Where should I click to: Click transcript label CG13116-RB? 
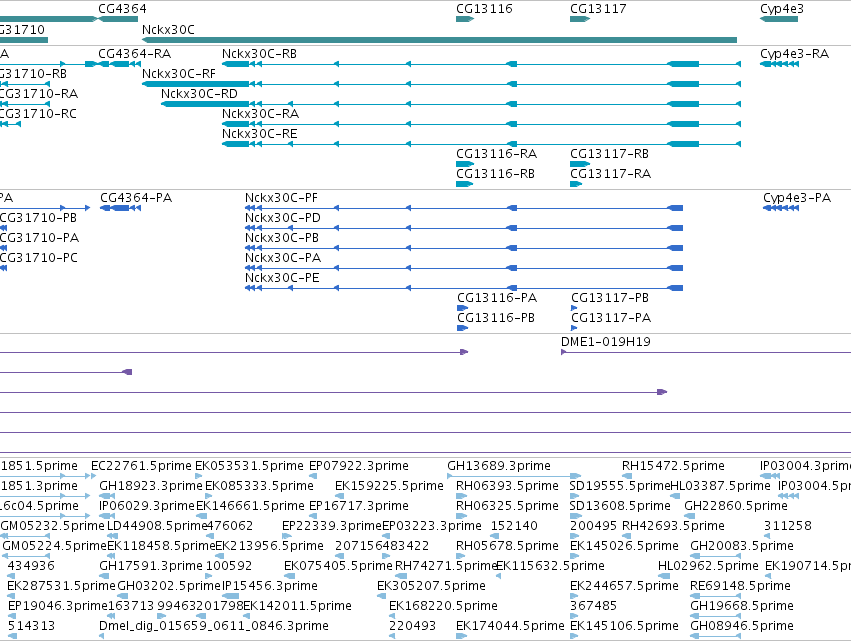pos(496,174)
